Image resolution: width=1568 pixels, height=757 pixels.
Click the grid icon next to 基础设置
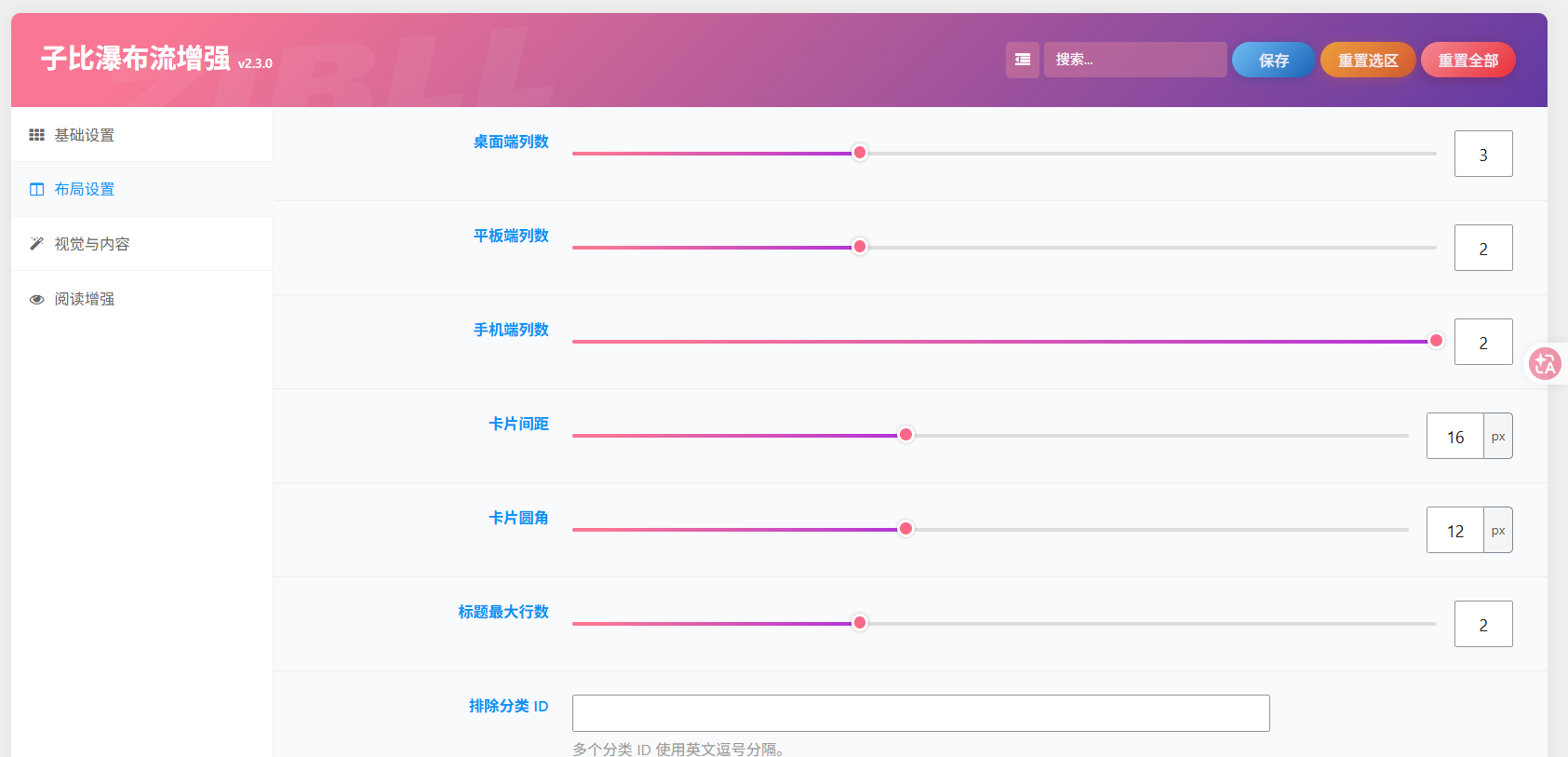[36, 135]
